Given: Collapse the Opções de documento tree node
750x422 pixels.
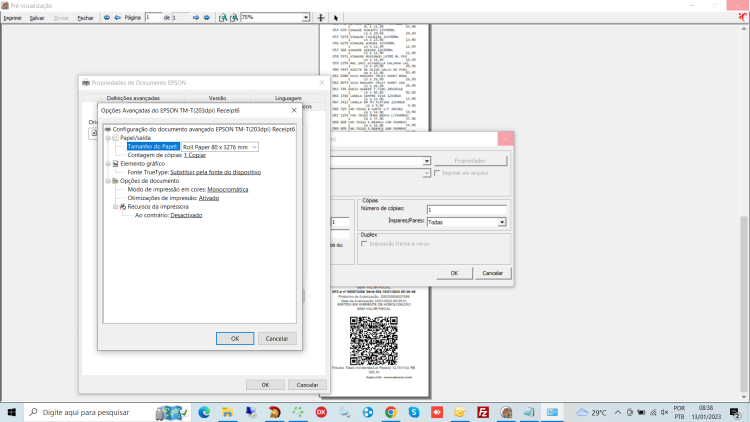Looking at the screenshot, I should coord(108,181).
